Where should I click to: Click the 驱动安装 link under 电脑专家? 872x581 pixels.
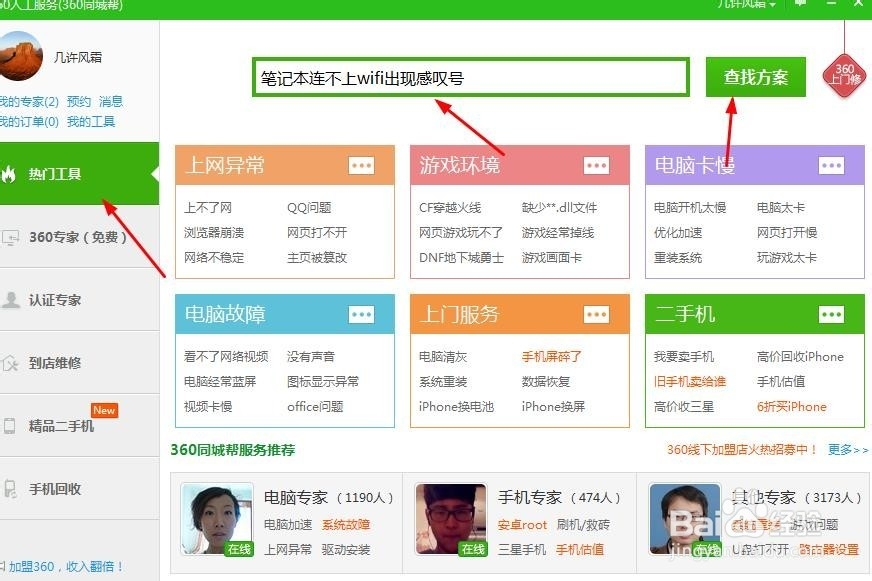point(345,549)
